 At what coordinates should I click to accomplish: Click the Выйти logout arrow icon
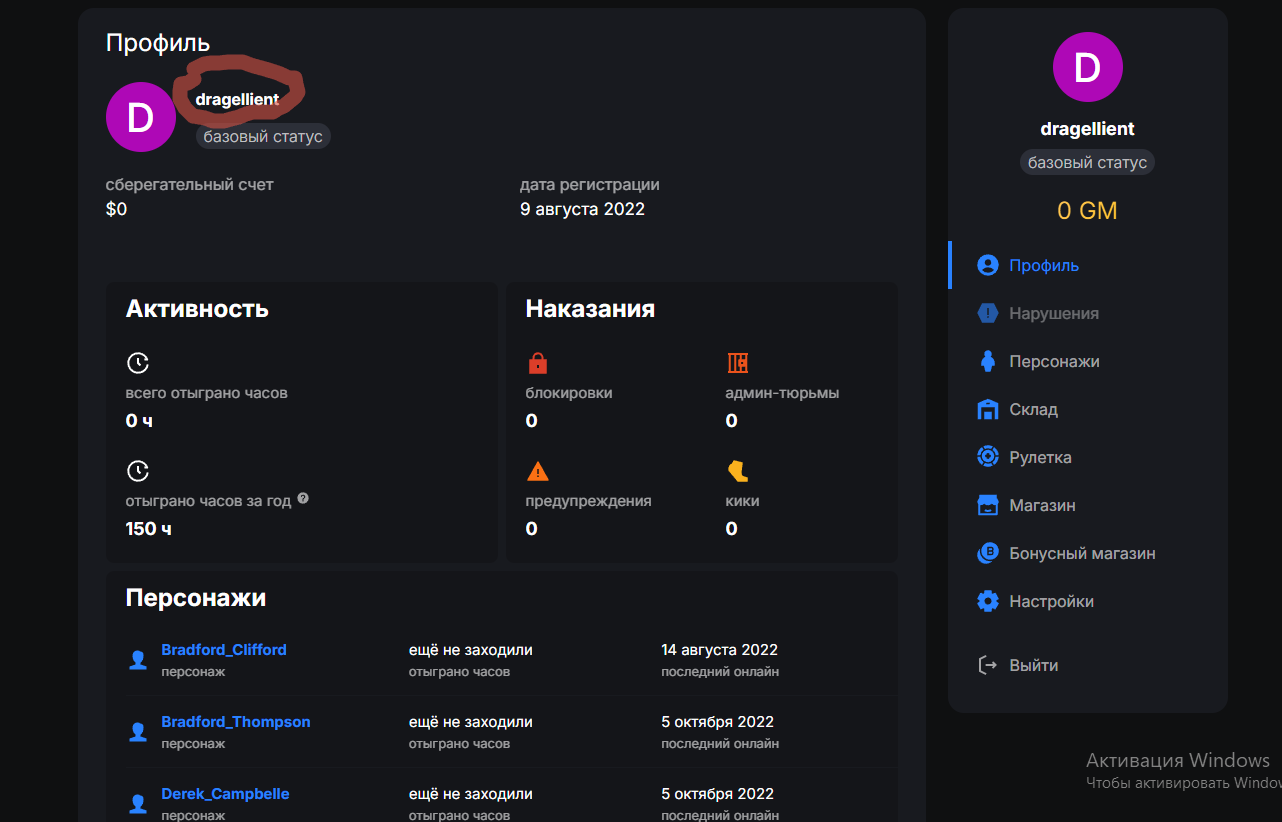coord(988,665)
